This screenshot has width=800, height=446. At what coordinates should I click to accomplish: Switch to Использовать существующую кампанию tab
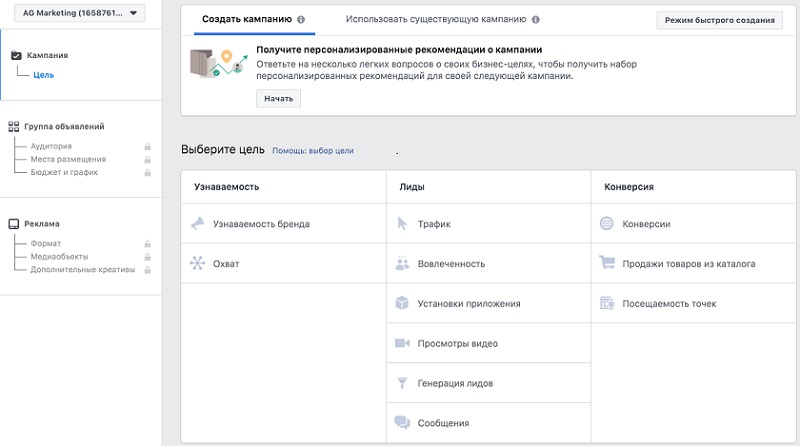[436, 19]
